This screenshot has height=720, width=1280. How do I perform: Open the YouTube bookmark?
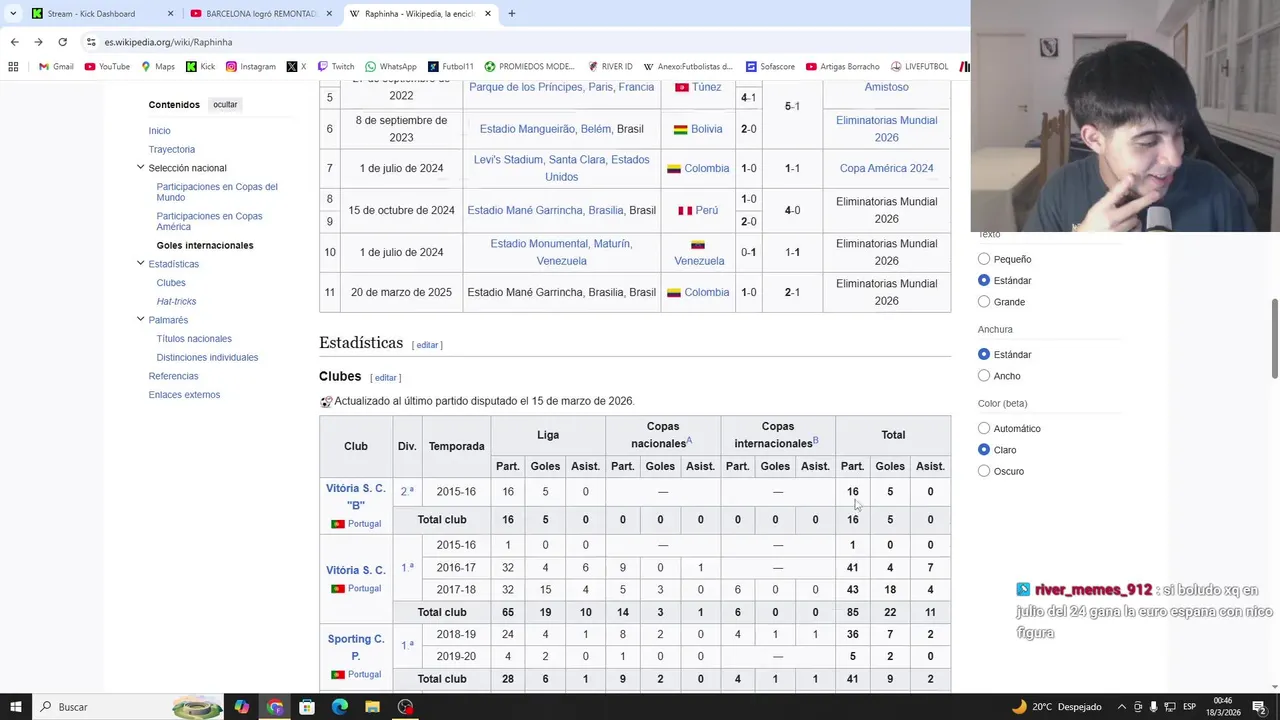coord(107,67)
